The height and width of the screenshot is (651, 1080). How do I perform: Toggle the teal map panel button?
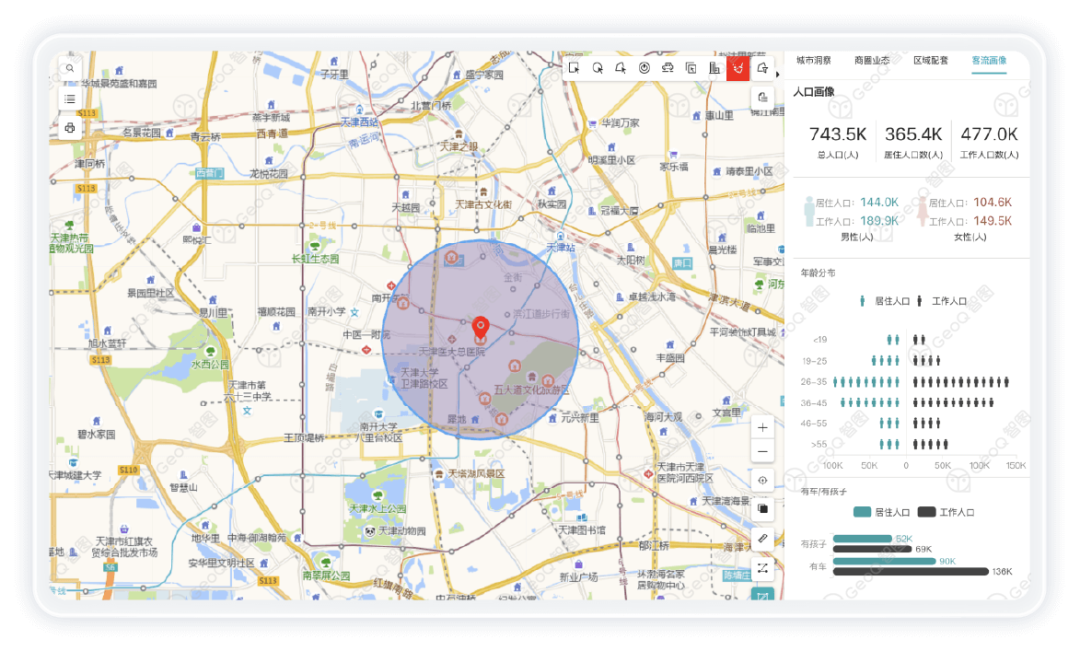[x=763, y=597]
